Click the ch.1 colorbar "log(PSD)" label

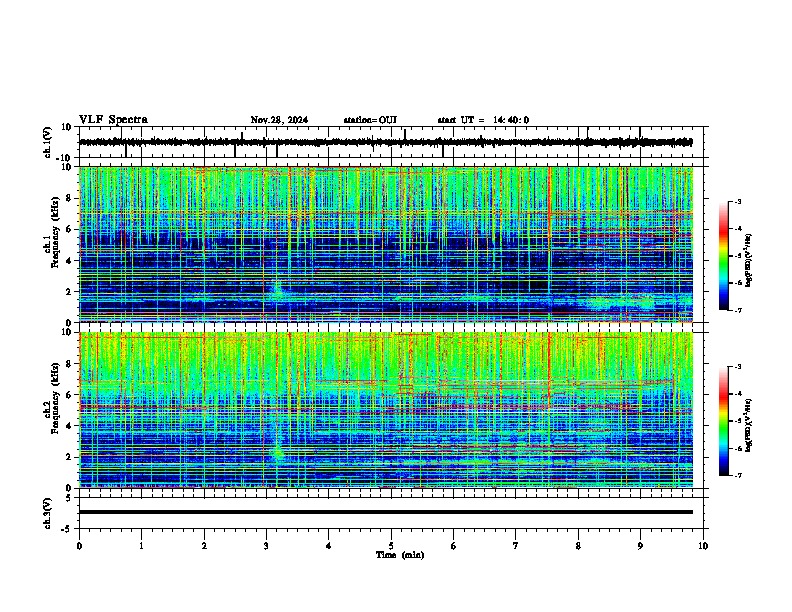(x=749, y=260)
